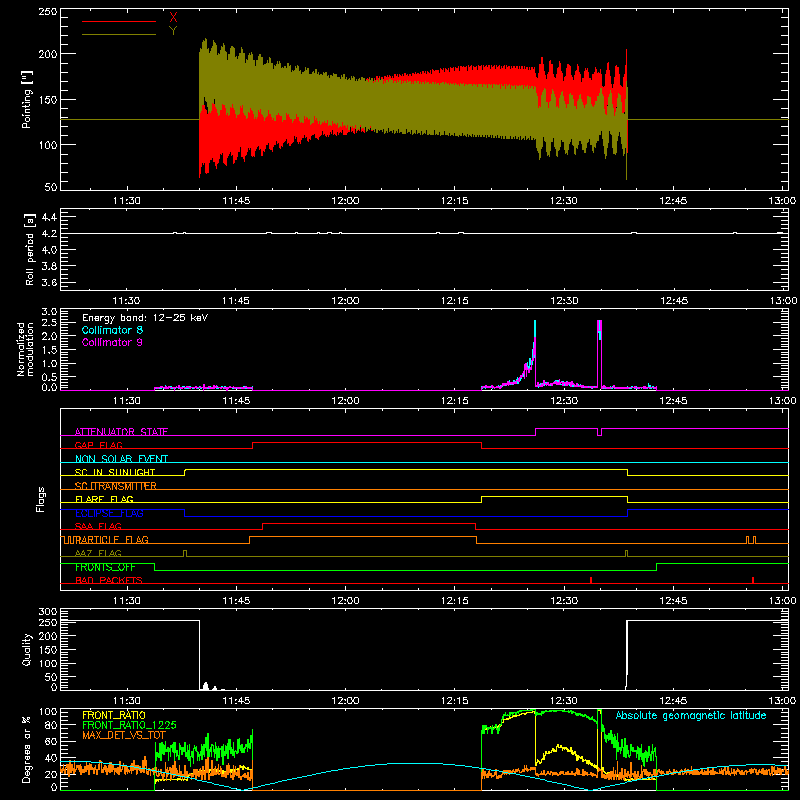Select the SC_TRANSMITTER flag label
Screen dimensions: 800x800
tap(115, 486)
